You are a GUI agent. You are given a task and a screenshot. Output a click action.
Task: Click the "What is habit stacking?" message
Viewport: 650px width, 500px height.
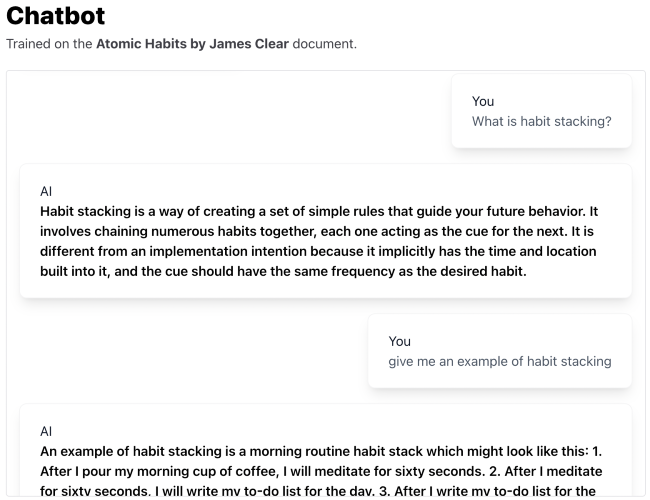[541, 121]
